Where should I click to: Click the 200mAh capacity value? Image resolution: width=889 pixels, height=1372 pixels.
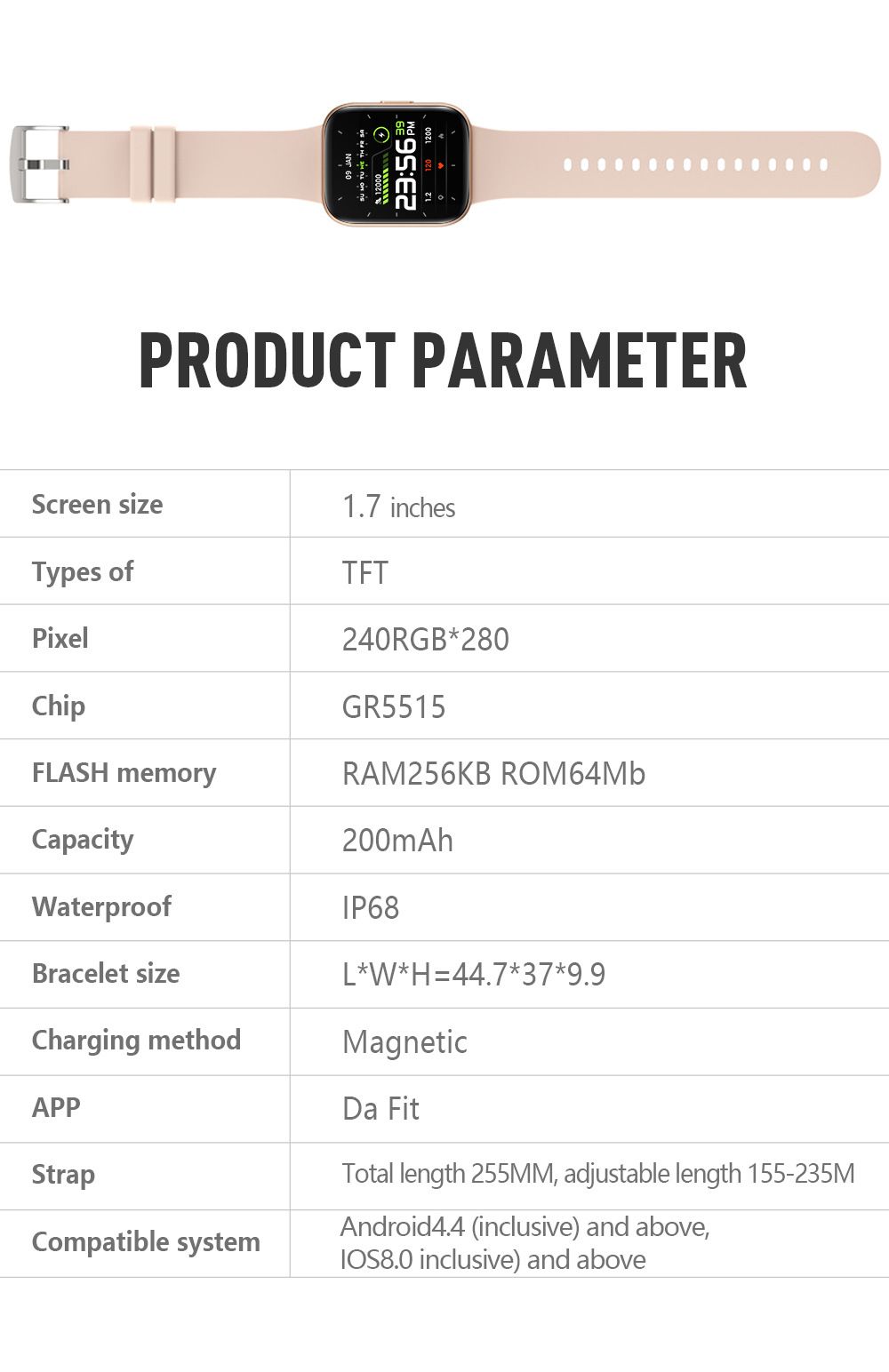397,841
